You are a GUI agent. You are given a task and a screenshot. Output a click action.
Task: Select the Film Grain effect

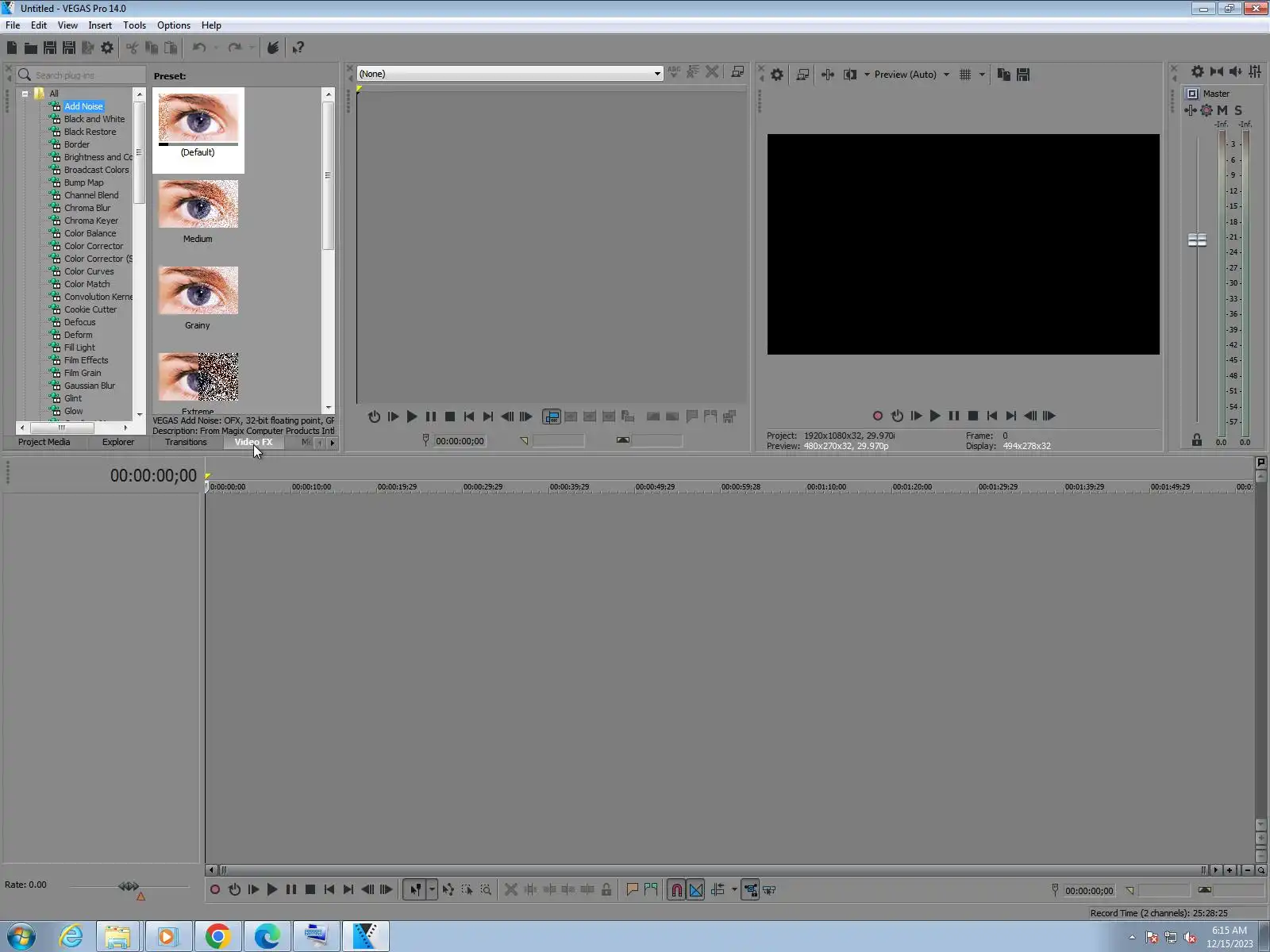83,373
